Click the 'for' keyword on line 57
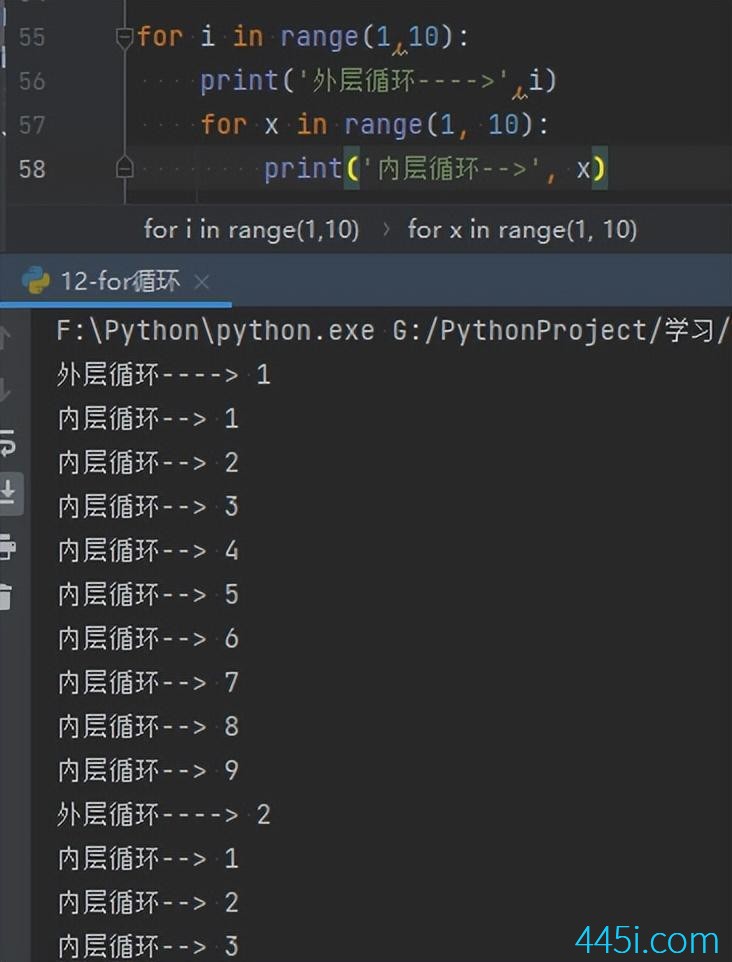The image size is (732, 962). pyautogui.click(x=223, y=125)
